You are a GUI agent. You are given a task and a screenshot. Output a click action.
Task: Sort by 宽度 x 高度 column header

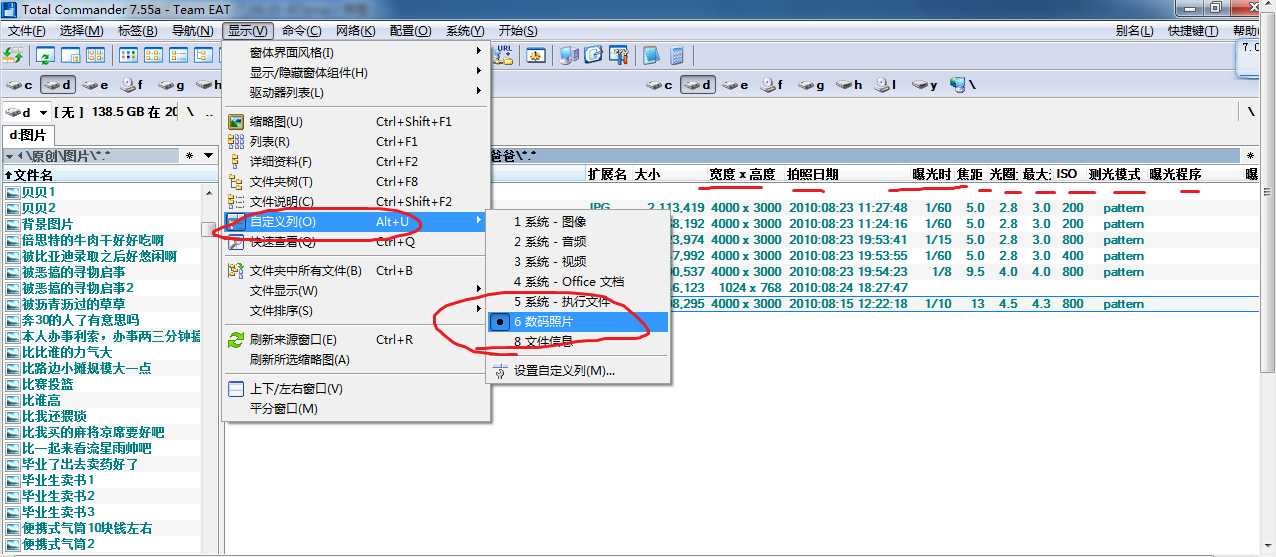coord(742,174)
